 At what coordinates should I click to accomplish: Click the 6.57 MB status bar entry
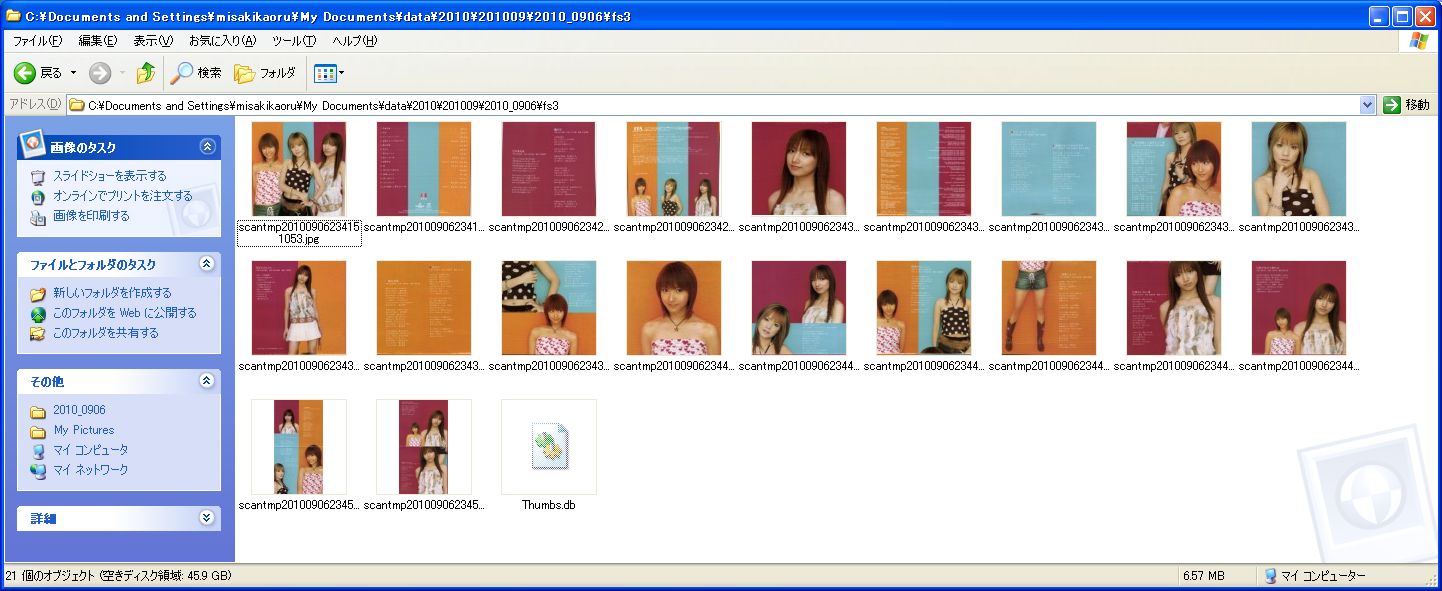tap(1203, 576)
